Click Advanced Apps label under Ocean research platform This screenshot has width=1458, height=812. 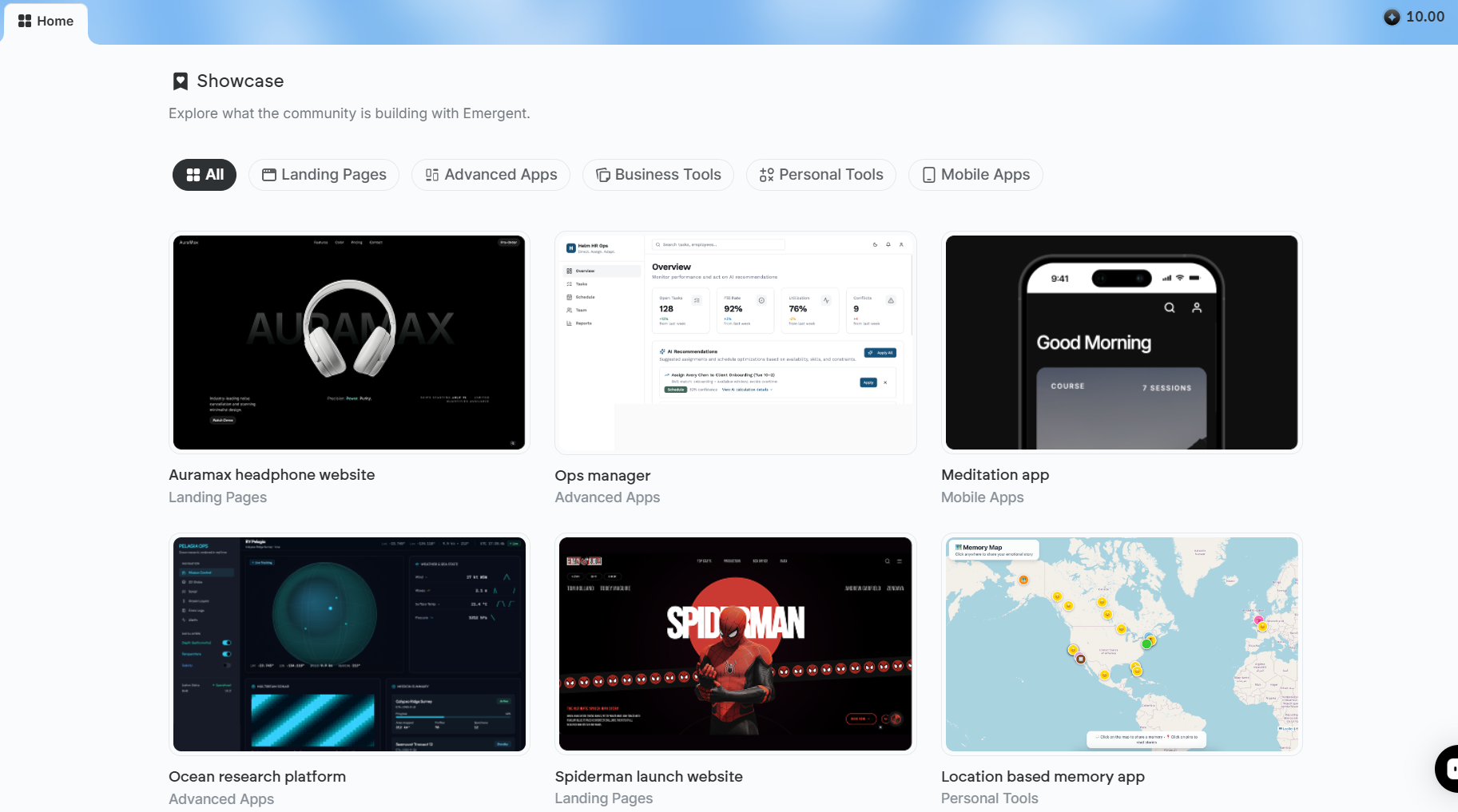[x=221, y=799]
